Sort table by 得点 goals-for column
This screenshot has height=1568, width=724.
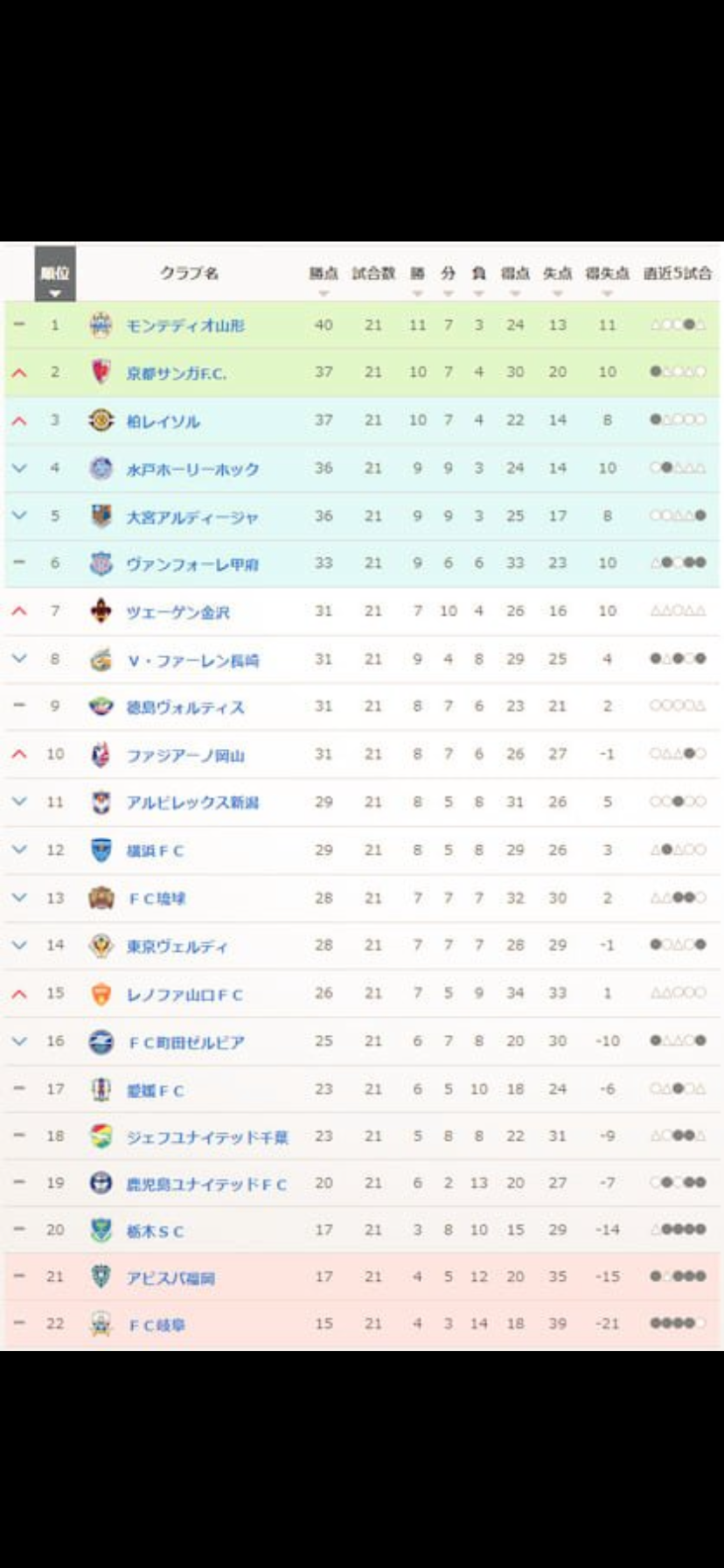(x=515, y=275)
